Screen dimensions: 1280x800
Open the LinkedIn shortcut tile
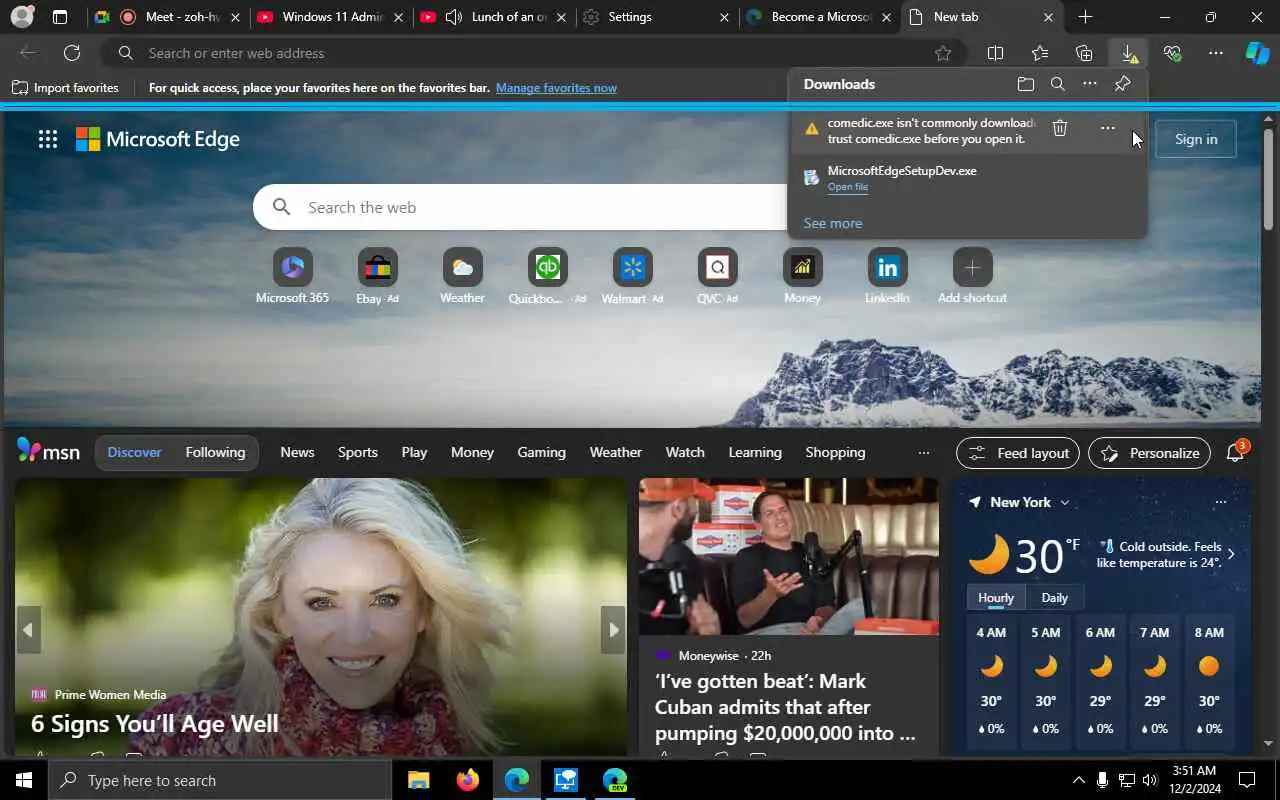point(887,276)
